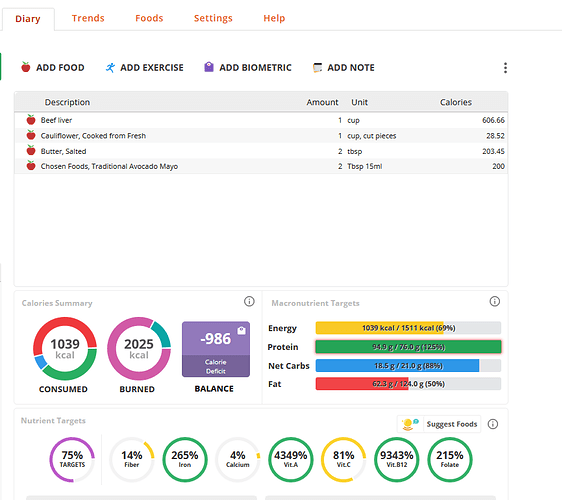Open the Foods tab
Image resolution: width=562 pixels, height=500 pixels.
tap(149, 18)
